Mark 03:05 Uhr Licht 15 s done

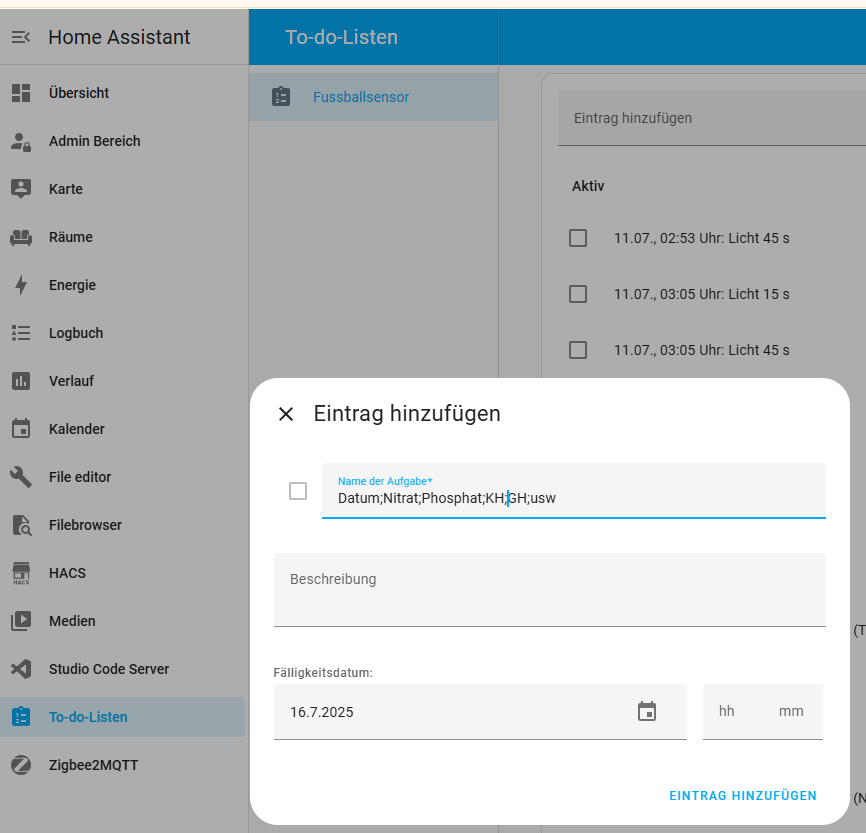(578, 294)
